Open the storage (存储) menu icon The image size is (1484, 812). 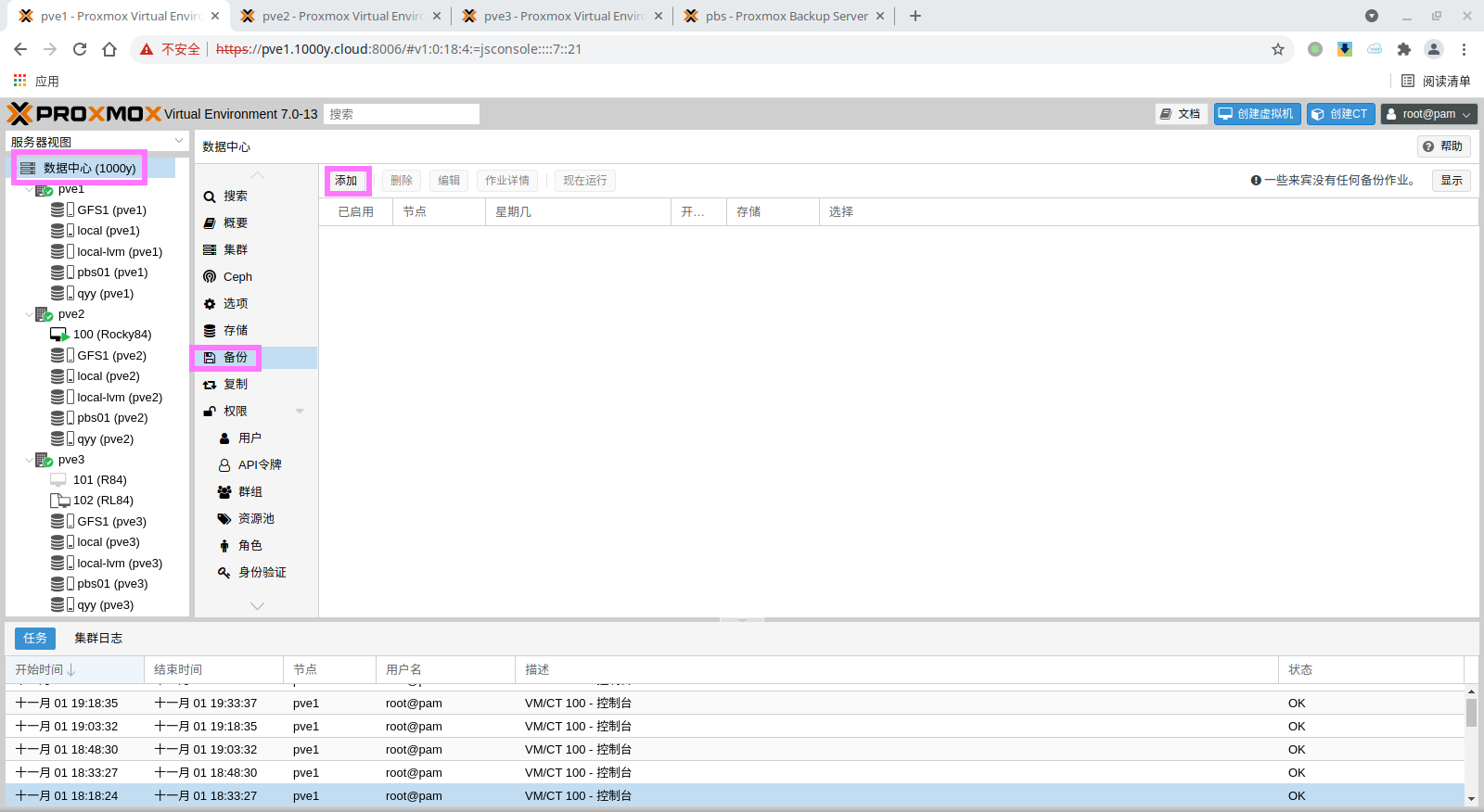[210, 330]
